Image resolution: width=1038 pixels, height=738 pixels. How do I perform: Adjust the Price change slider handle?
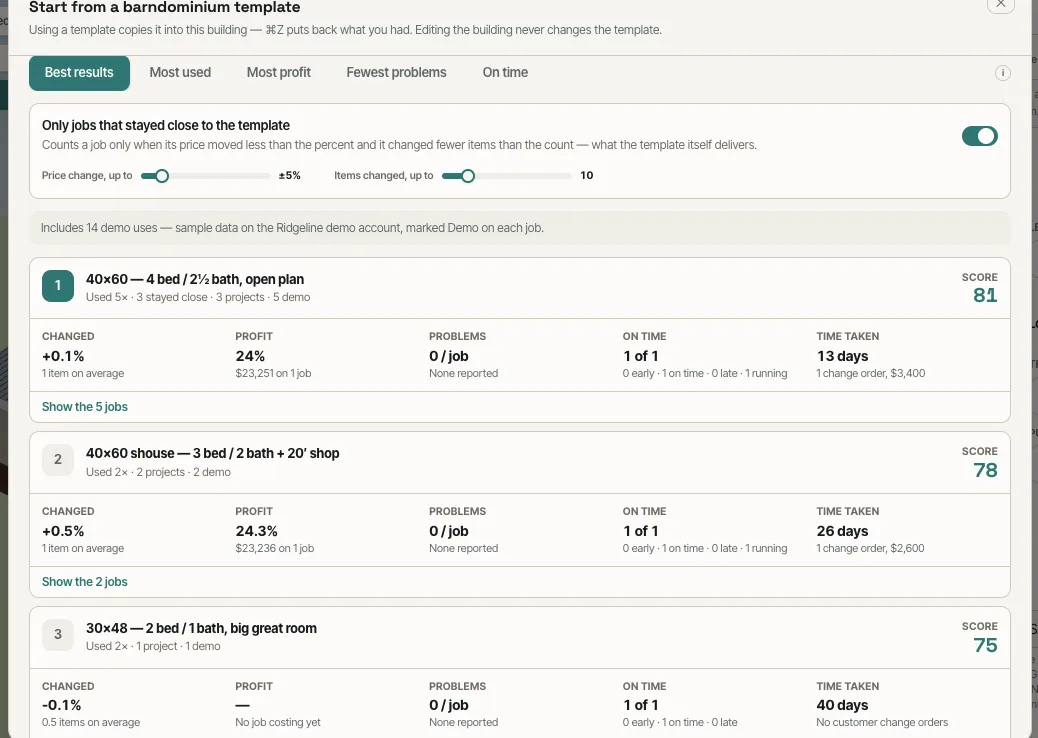[162, 175]
